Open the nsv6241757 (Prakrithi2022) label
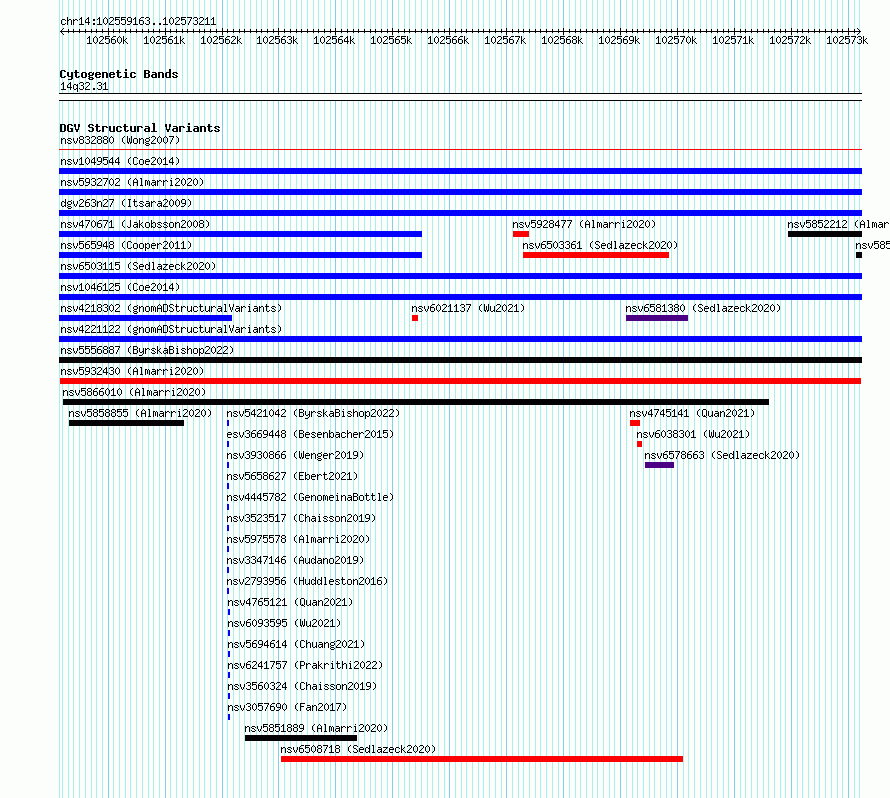Screen dimensions: 890x798 point(305,665)
